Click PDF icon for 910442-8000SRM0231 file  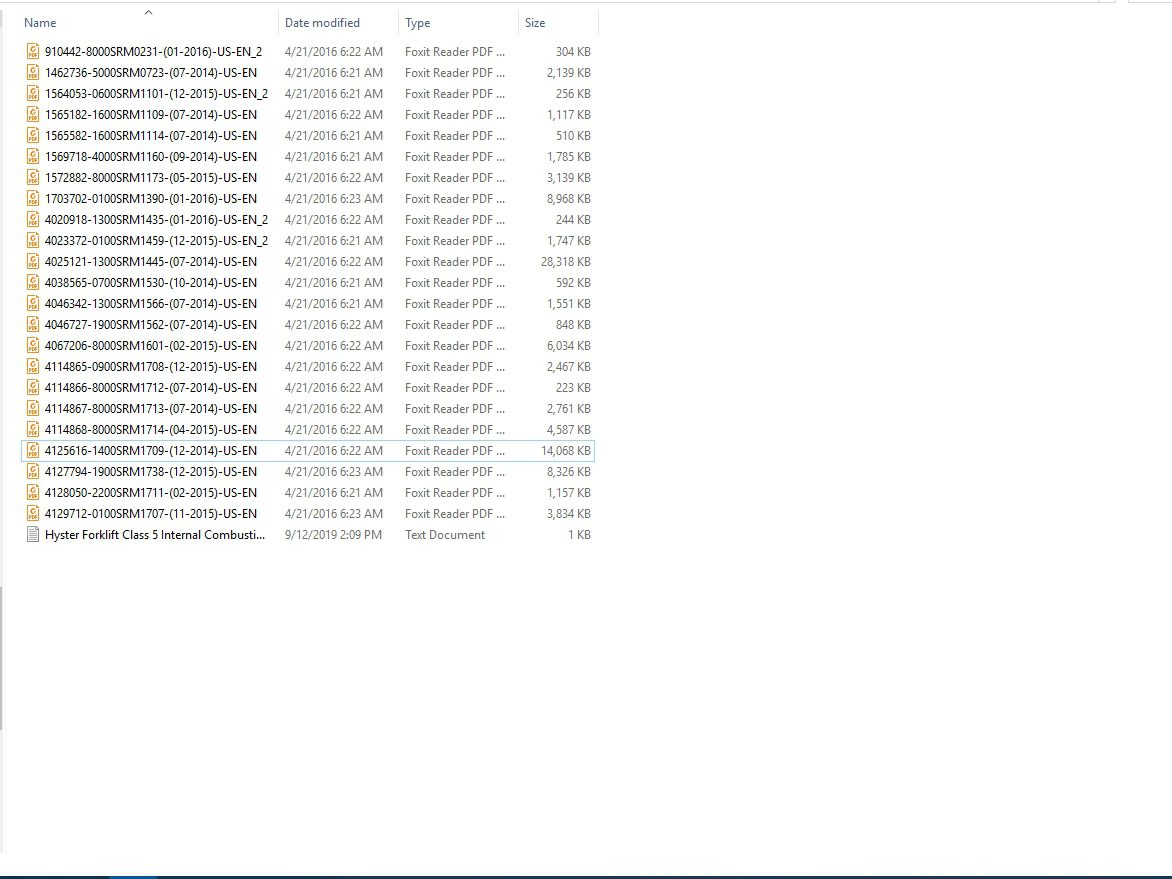[x=33, y=52]
